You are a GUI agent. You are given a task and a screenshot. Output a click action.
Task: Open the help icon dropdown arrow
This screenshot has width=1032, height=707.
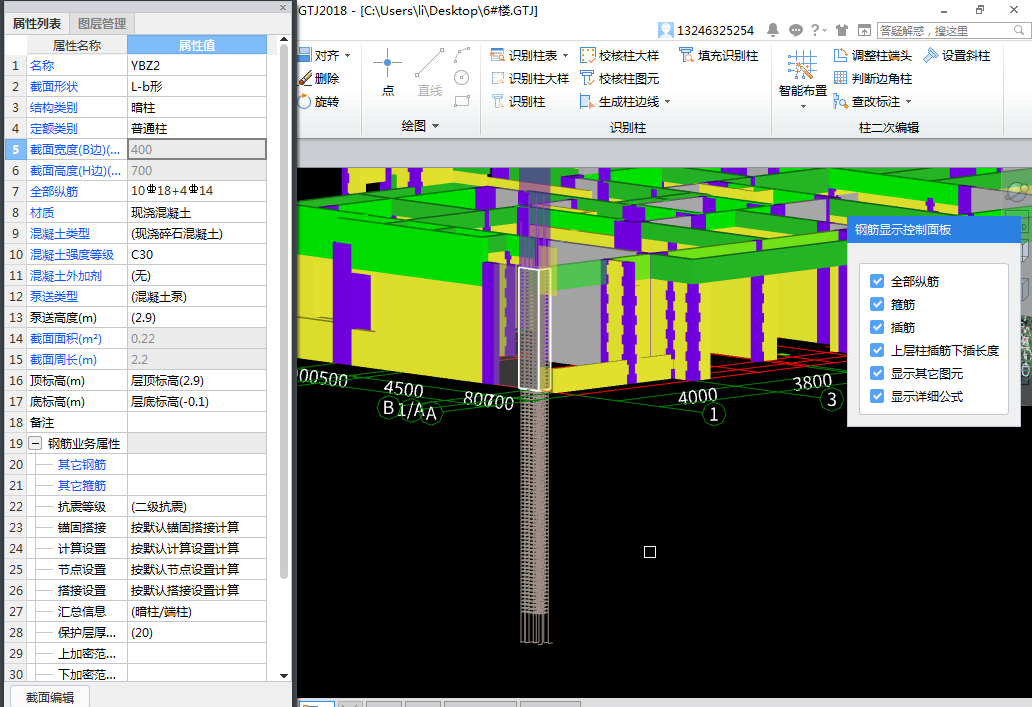click(x=824, y=30)
